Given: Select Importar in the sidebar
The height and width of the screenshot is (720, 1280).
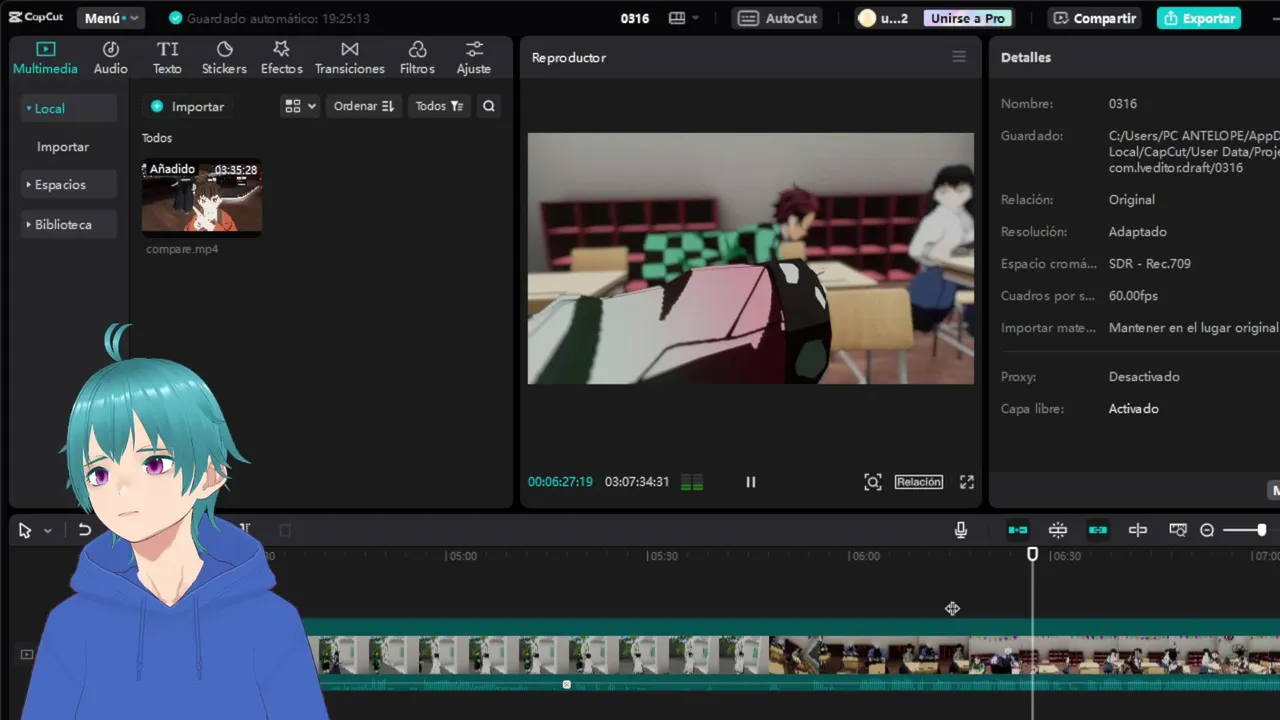Looking at the screenshot, I should point(63,146).
